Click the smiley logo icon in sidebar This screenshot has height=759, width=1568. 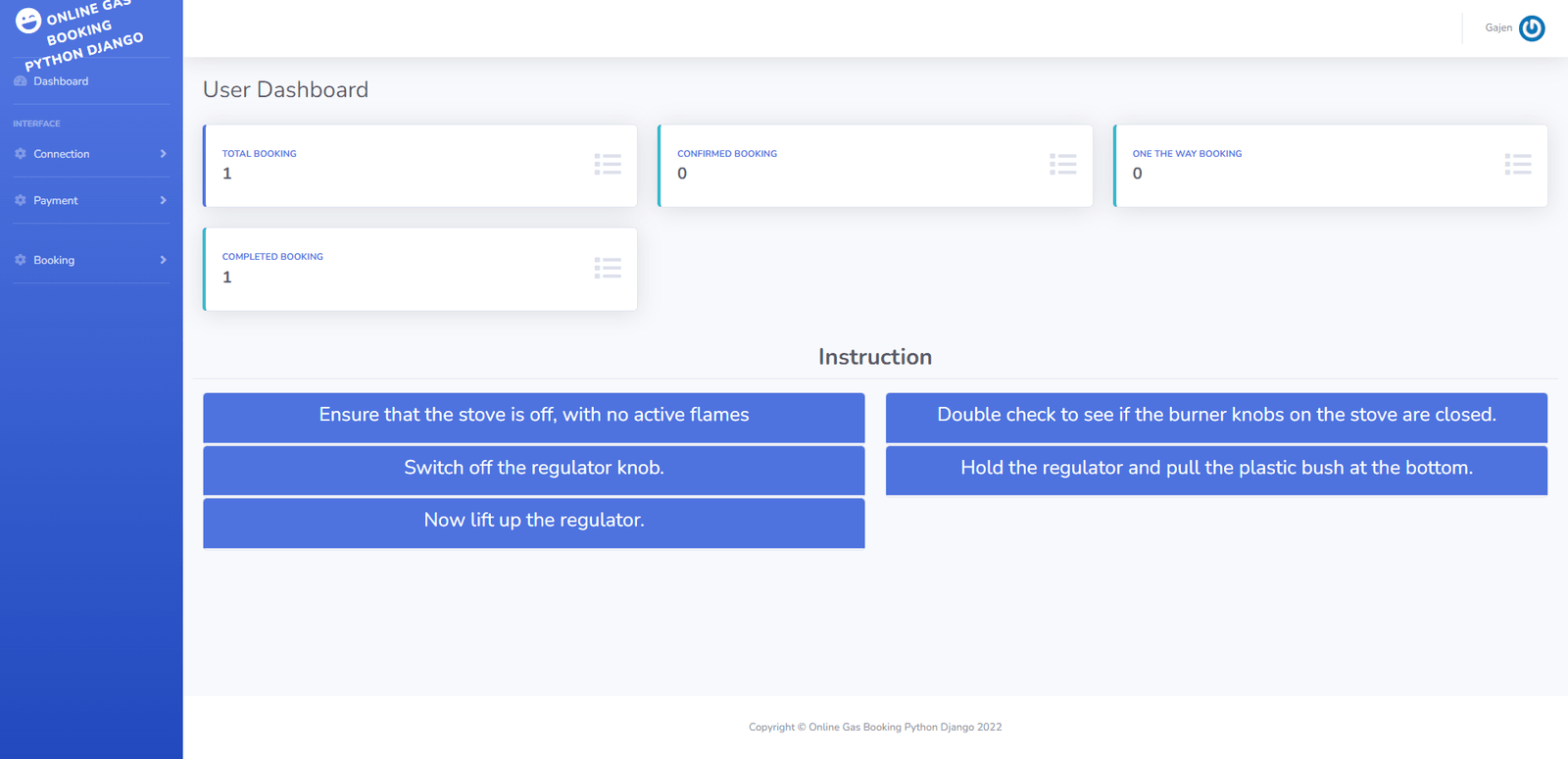point(28,21)
